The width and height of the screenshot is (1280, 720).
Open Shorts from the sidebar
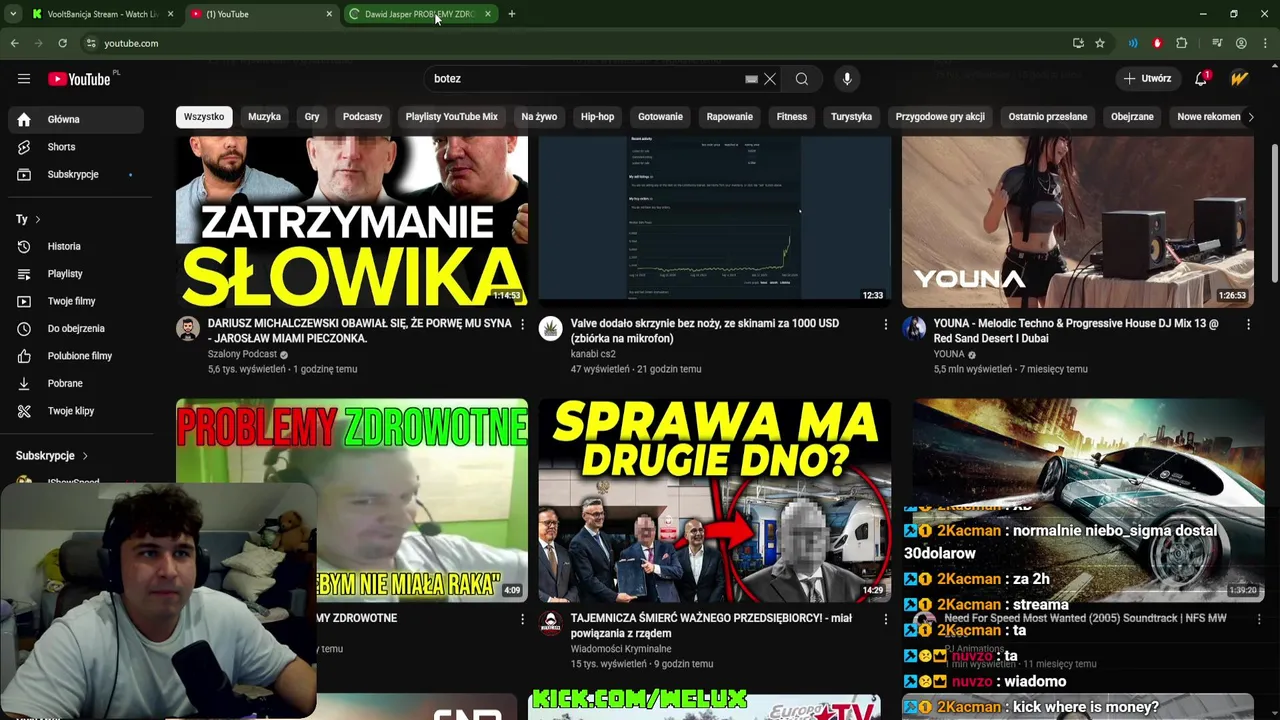coord(74,147)
